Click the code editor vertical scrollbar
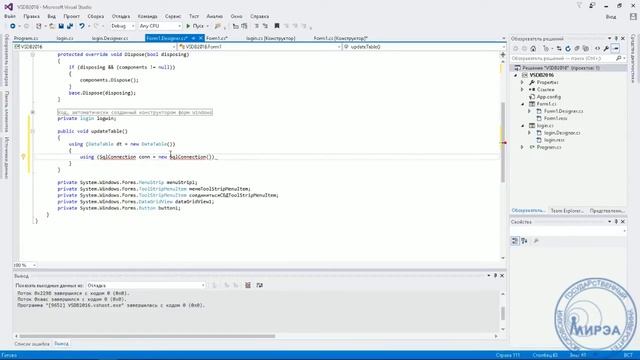The height and width of the screenshot is (360, 640). 503,142
